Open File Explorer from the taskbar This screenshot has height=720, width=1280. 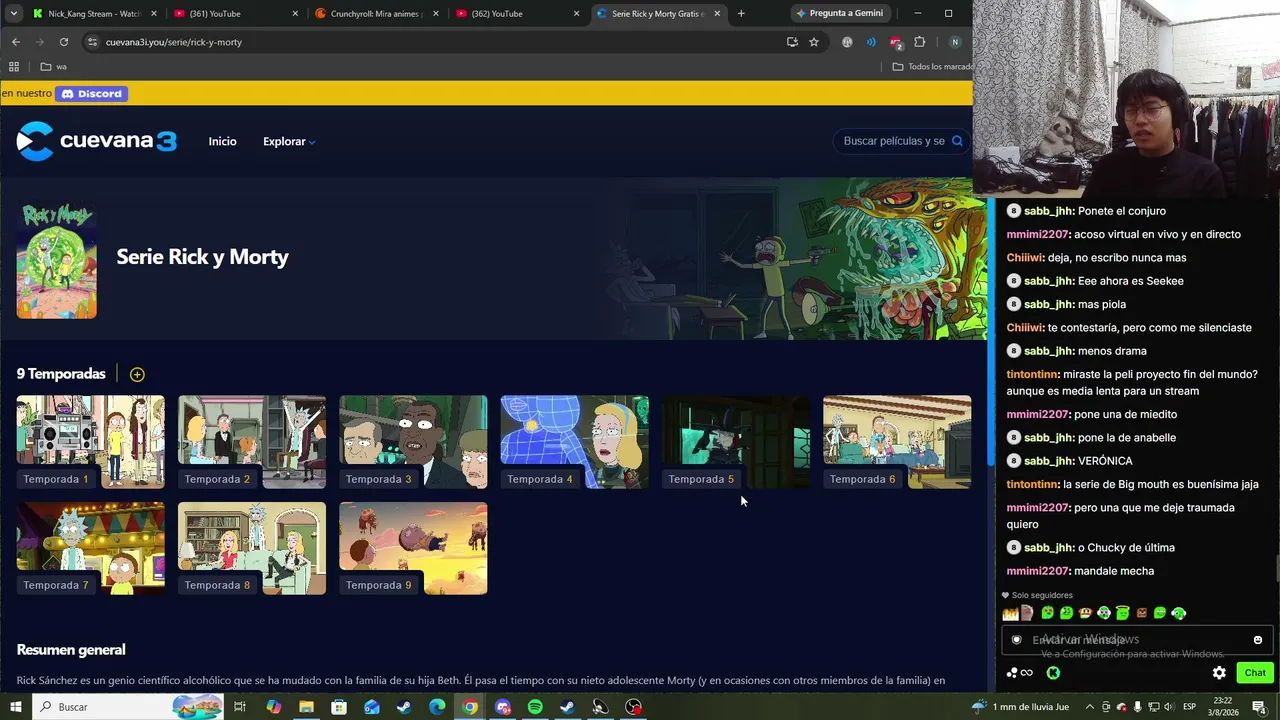tap(306, 707)
